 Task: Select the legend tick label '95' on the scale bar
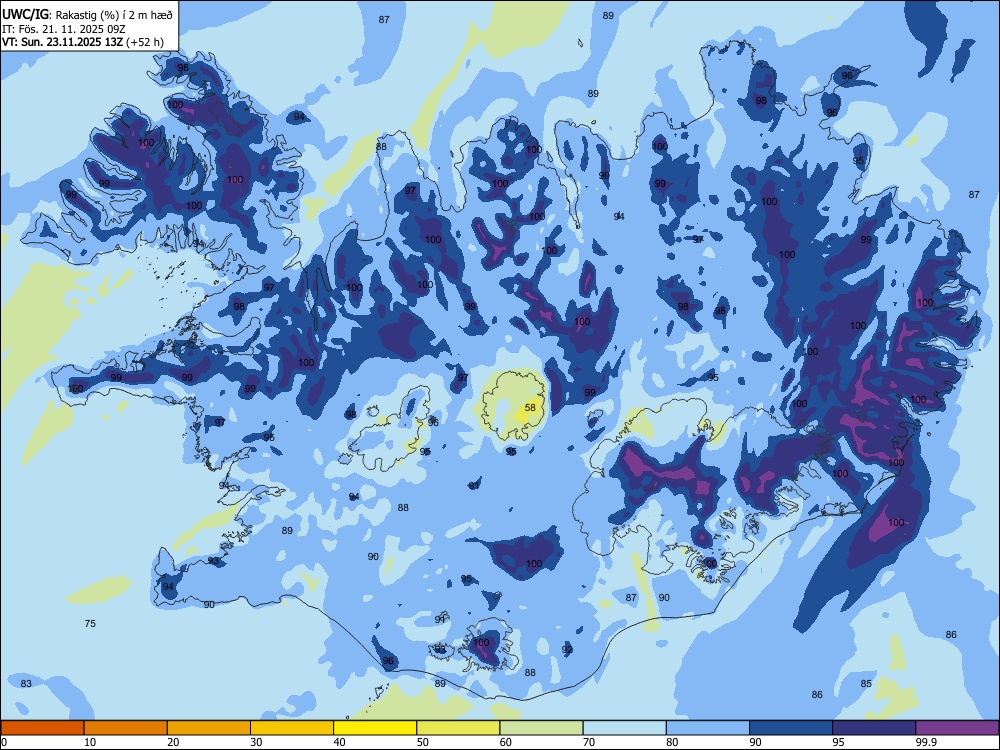[x=838, y=742]
